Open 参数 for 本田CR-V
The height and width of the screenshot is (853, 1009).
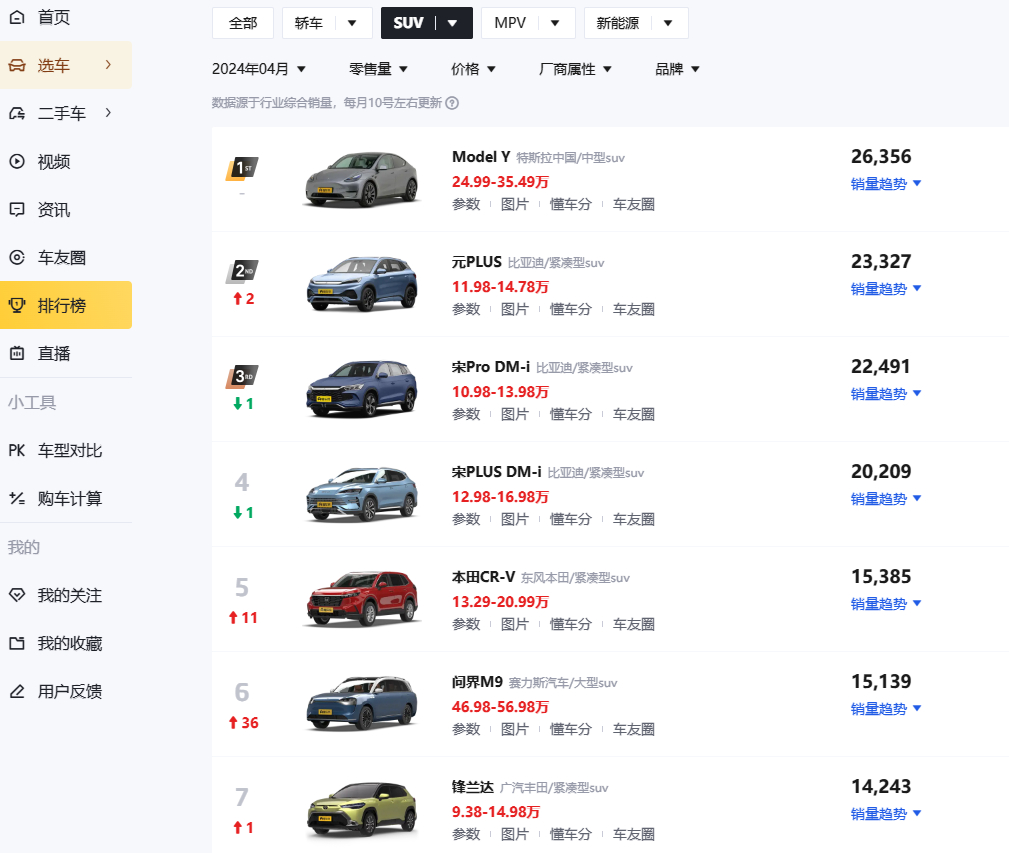tap(466, 624)
